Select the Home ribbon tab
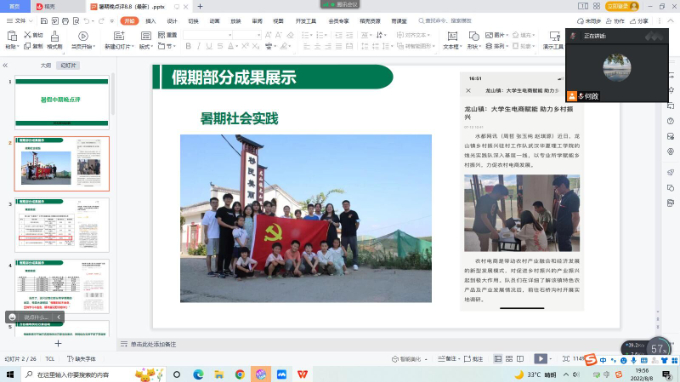 tap(129, 21)
